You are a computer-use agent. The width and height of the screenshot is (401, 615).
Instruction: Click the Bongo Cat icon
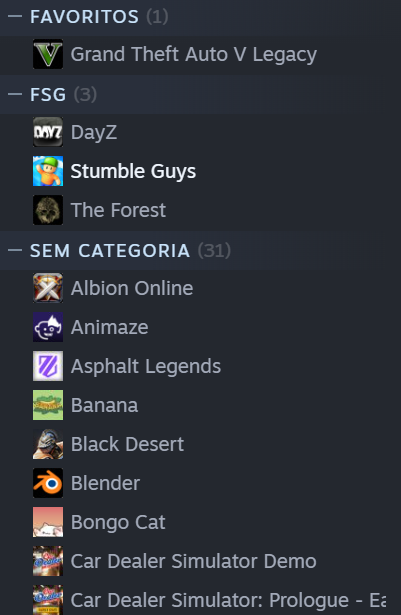tap(48, 522)
